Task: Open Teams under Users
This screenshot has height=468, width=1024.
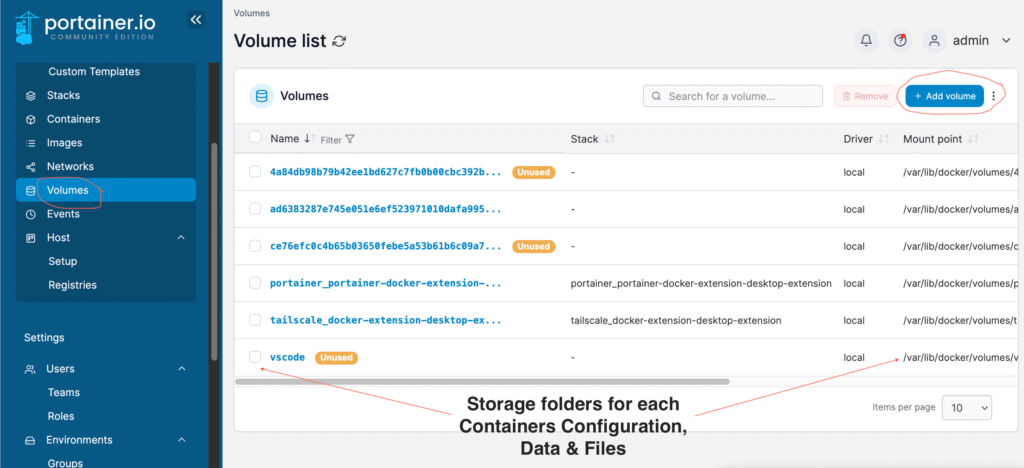Action: pos(63,393)
